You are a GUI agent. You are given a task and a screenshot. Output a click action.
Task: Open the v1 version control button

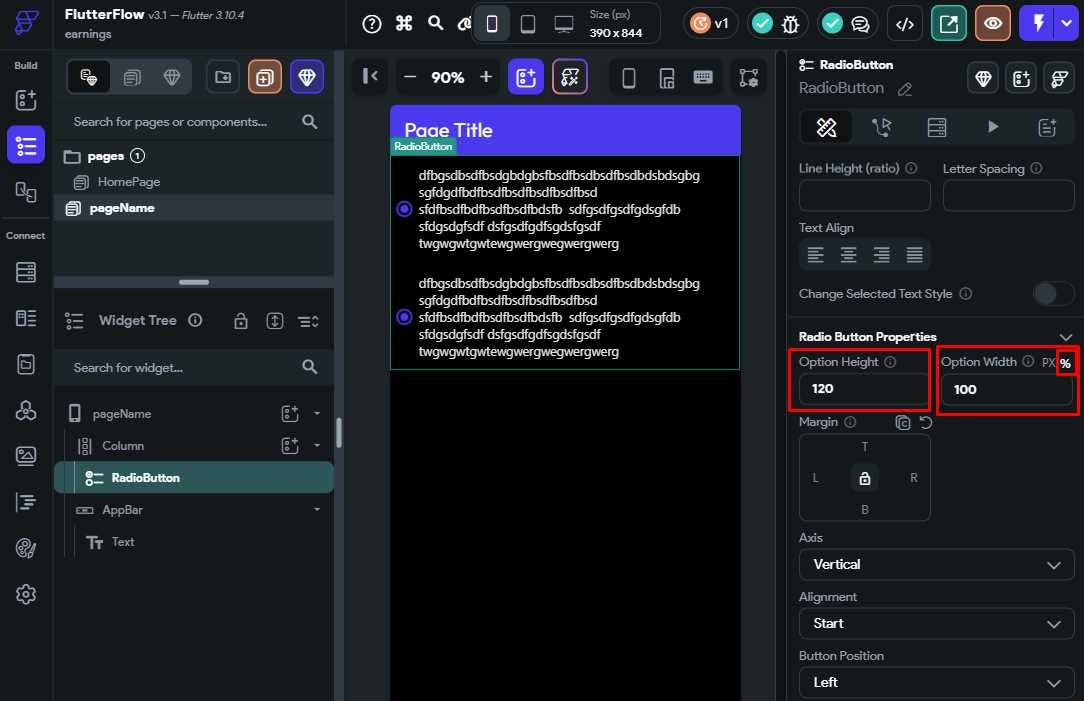710,24
